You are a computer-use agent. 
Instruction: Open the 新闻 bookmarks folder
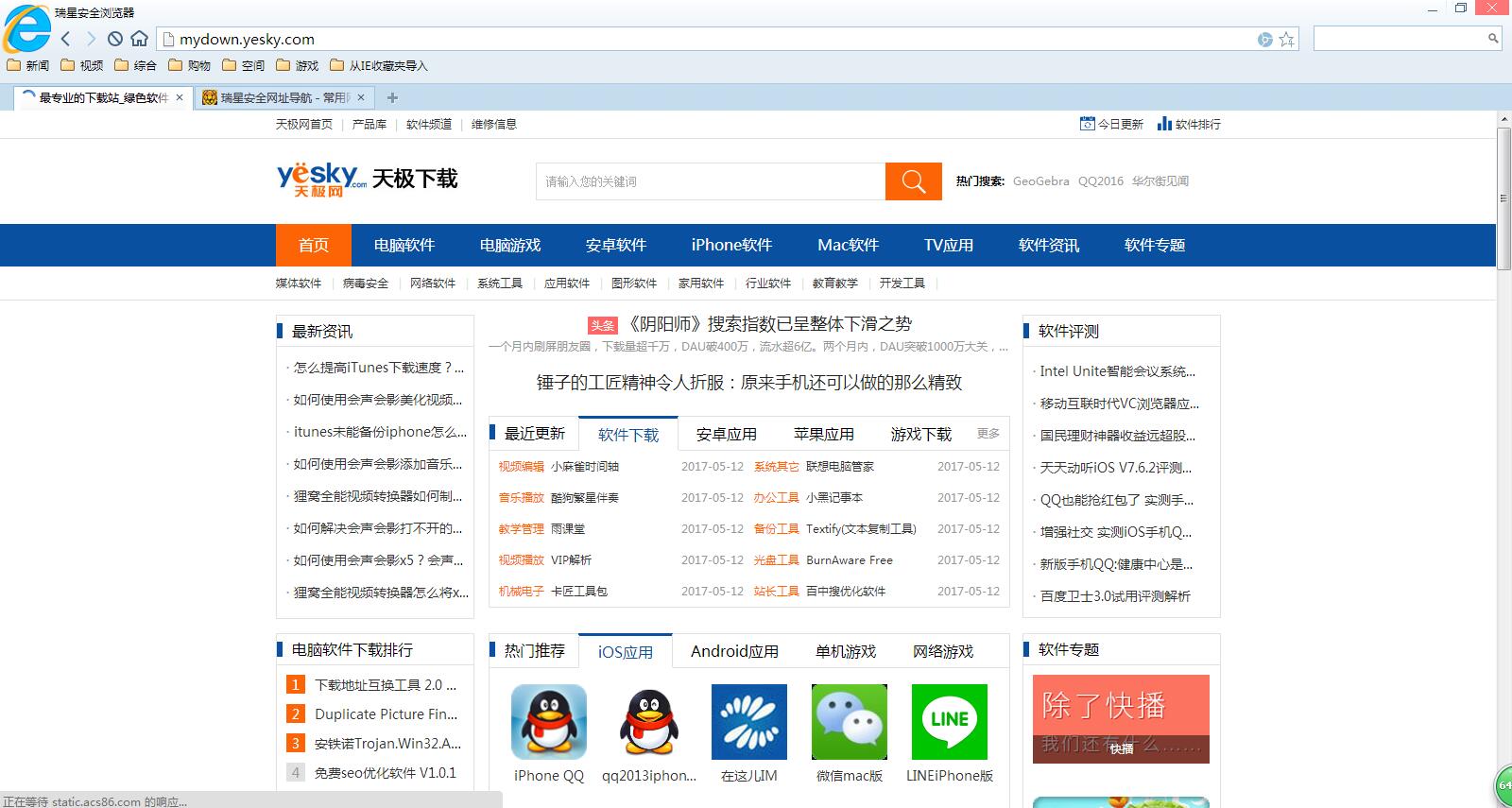click(28, 65)
